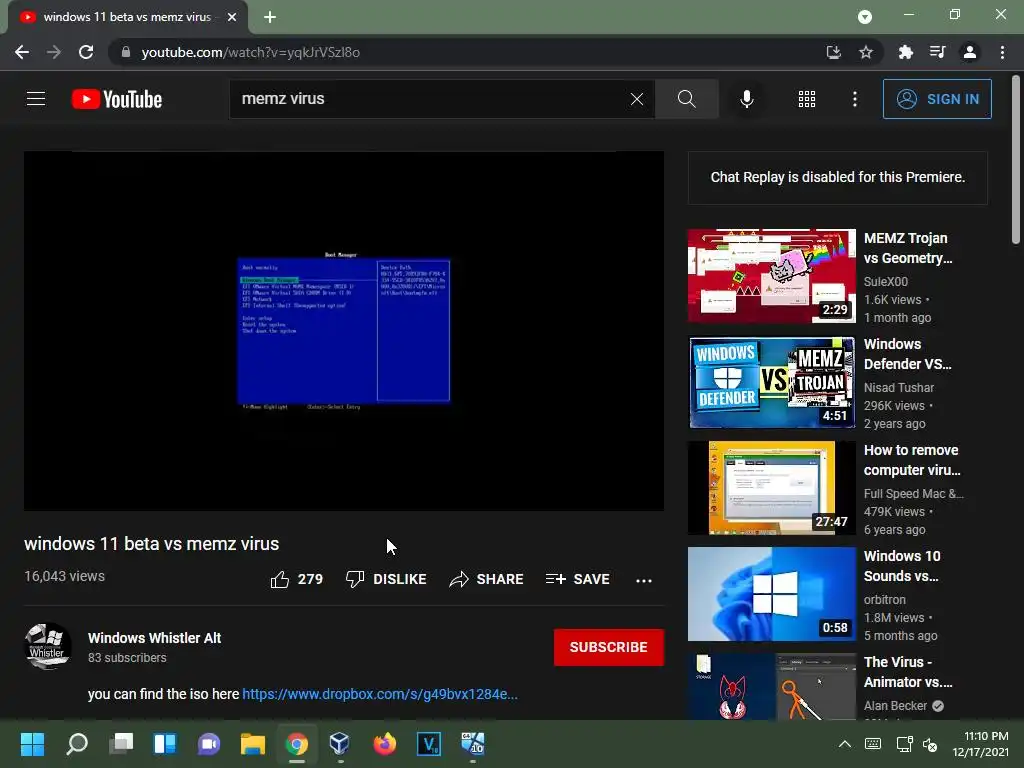Subscribe to Windows Whistler Alt
This screenshot has width=1024, height=768.
tap(609, 647)
